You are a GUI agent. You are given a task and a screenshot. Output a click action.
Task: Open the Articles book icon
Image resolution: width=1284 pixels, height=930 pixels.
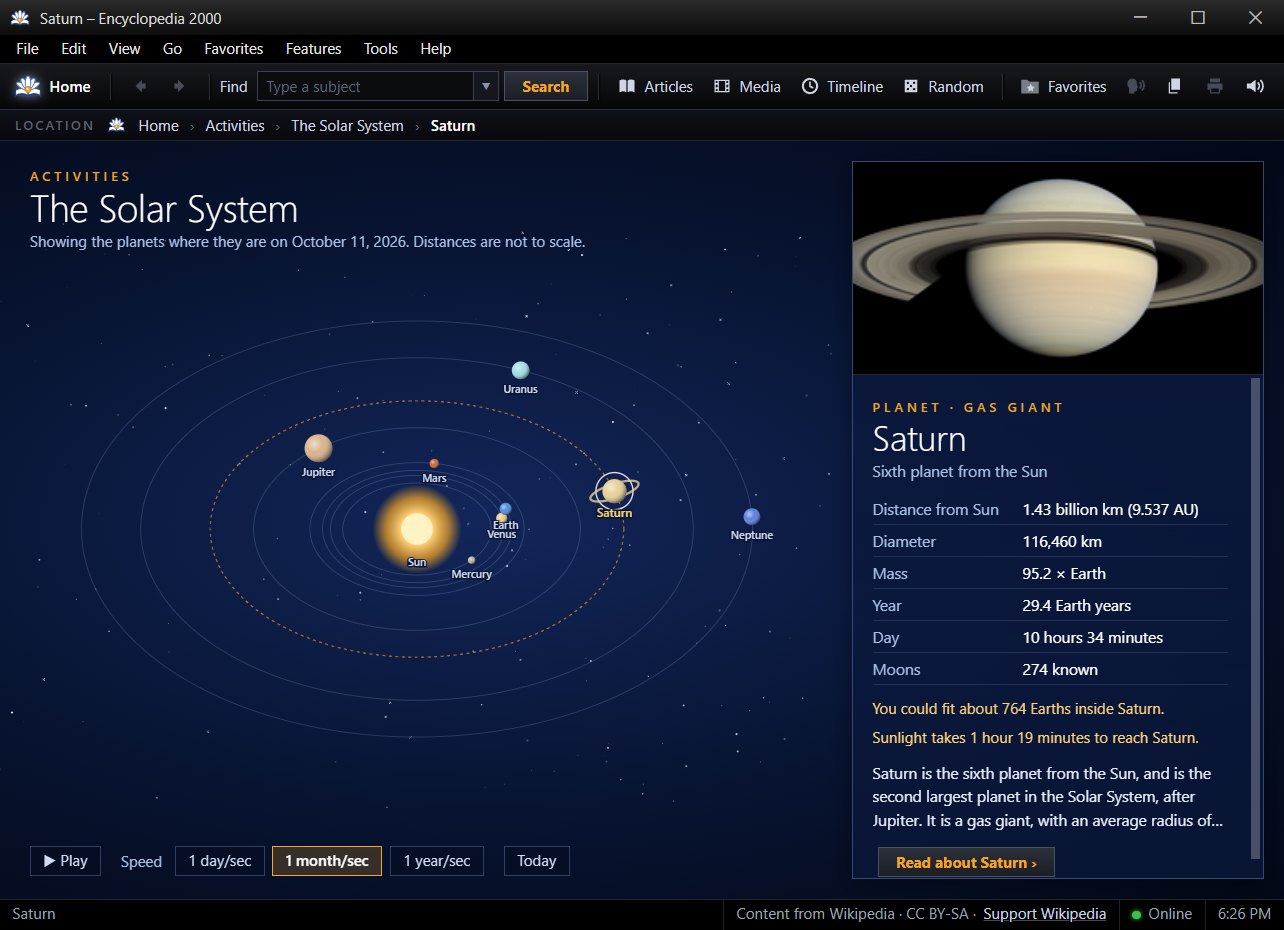click(x=627, y=86)
